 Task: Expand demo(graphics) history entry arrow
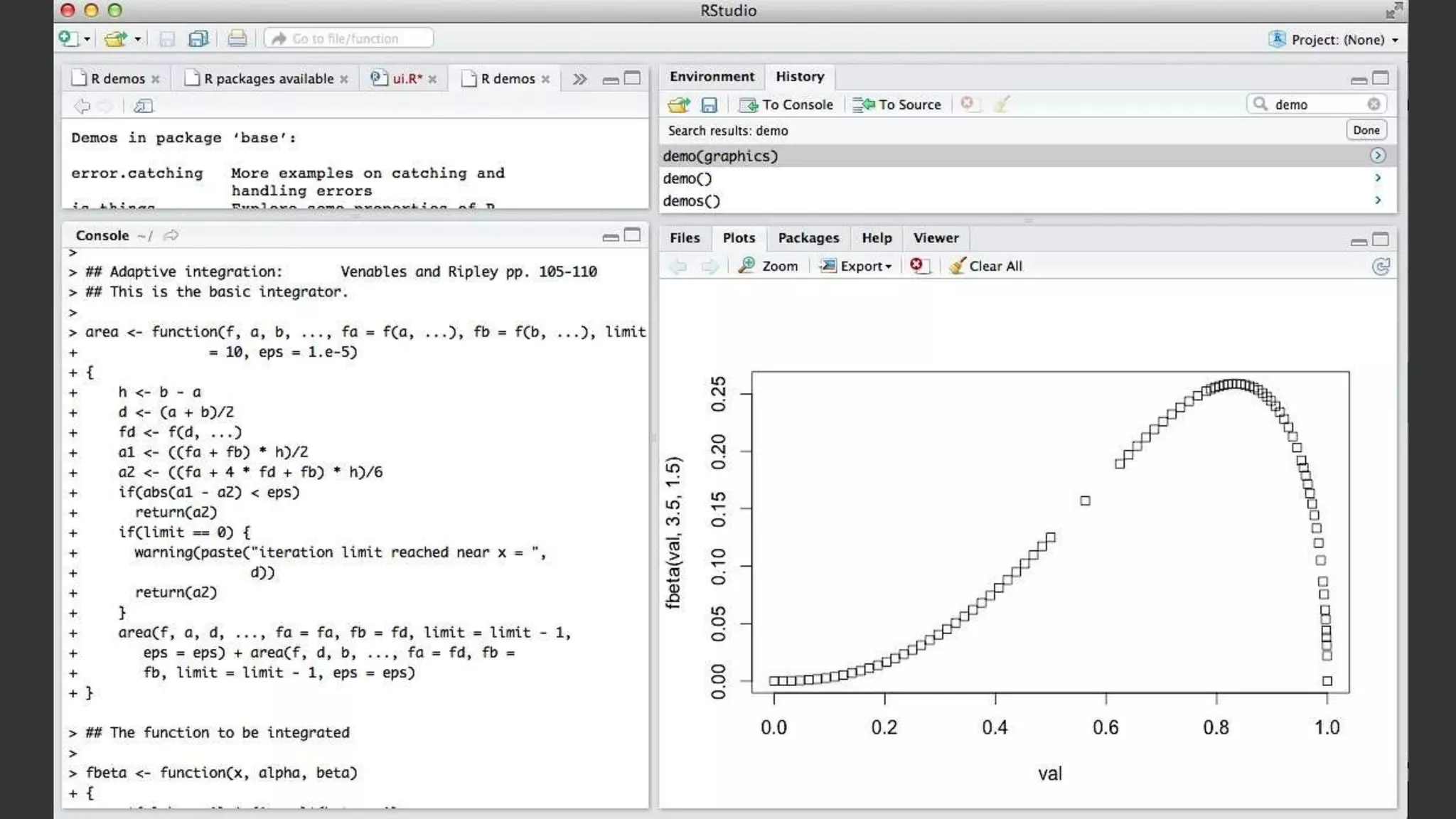(x=1378, y=156)
